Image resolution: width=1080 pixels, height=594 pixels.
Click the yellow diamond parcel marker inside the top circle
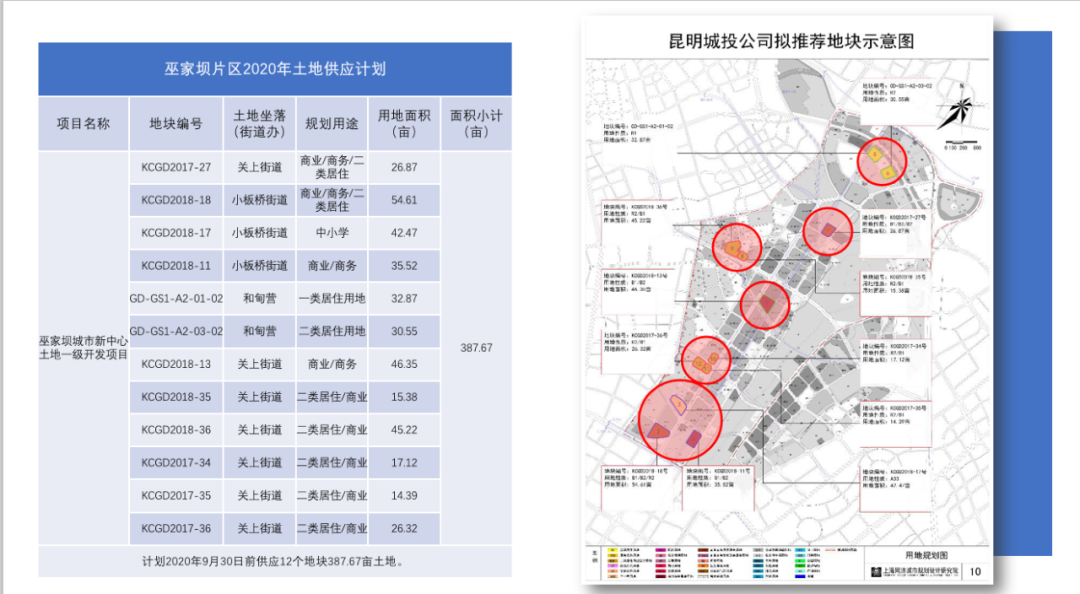(x=875, y=152)
